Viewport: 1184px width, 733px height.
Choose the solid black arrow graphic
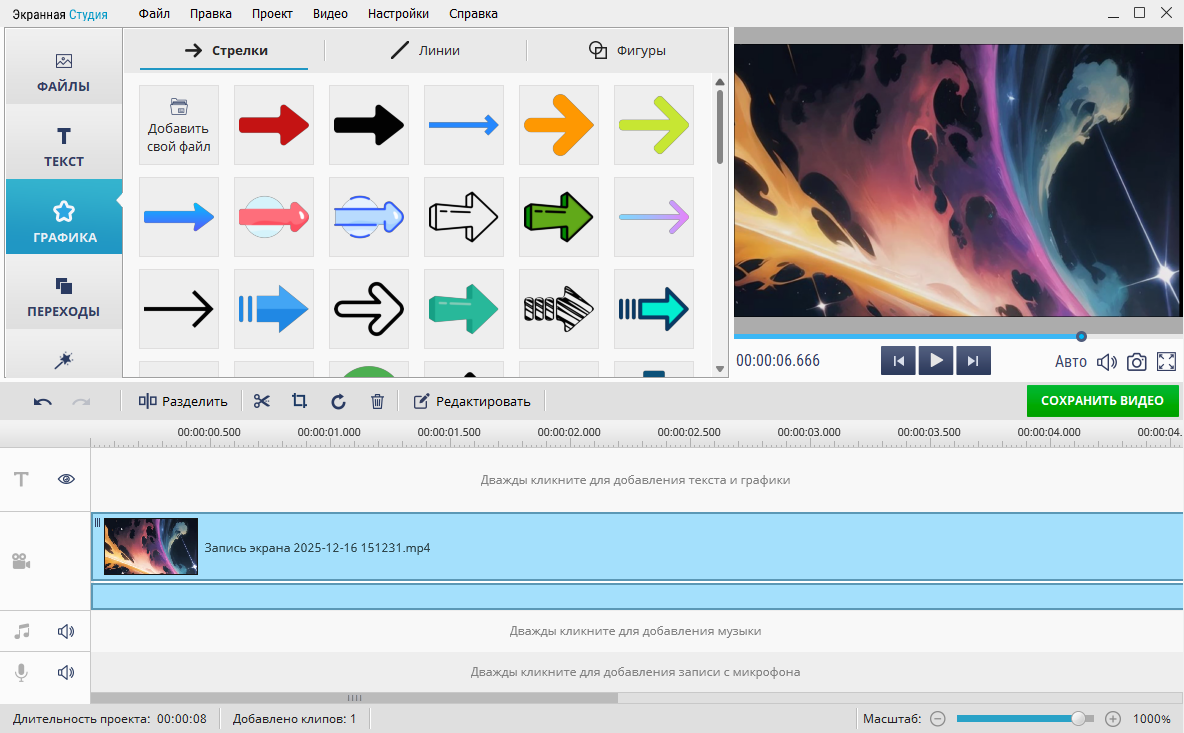[x=369, y=125]
